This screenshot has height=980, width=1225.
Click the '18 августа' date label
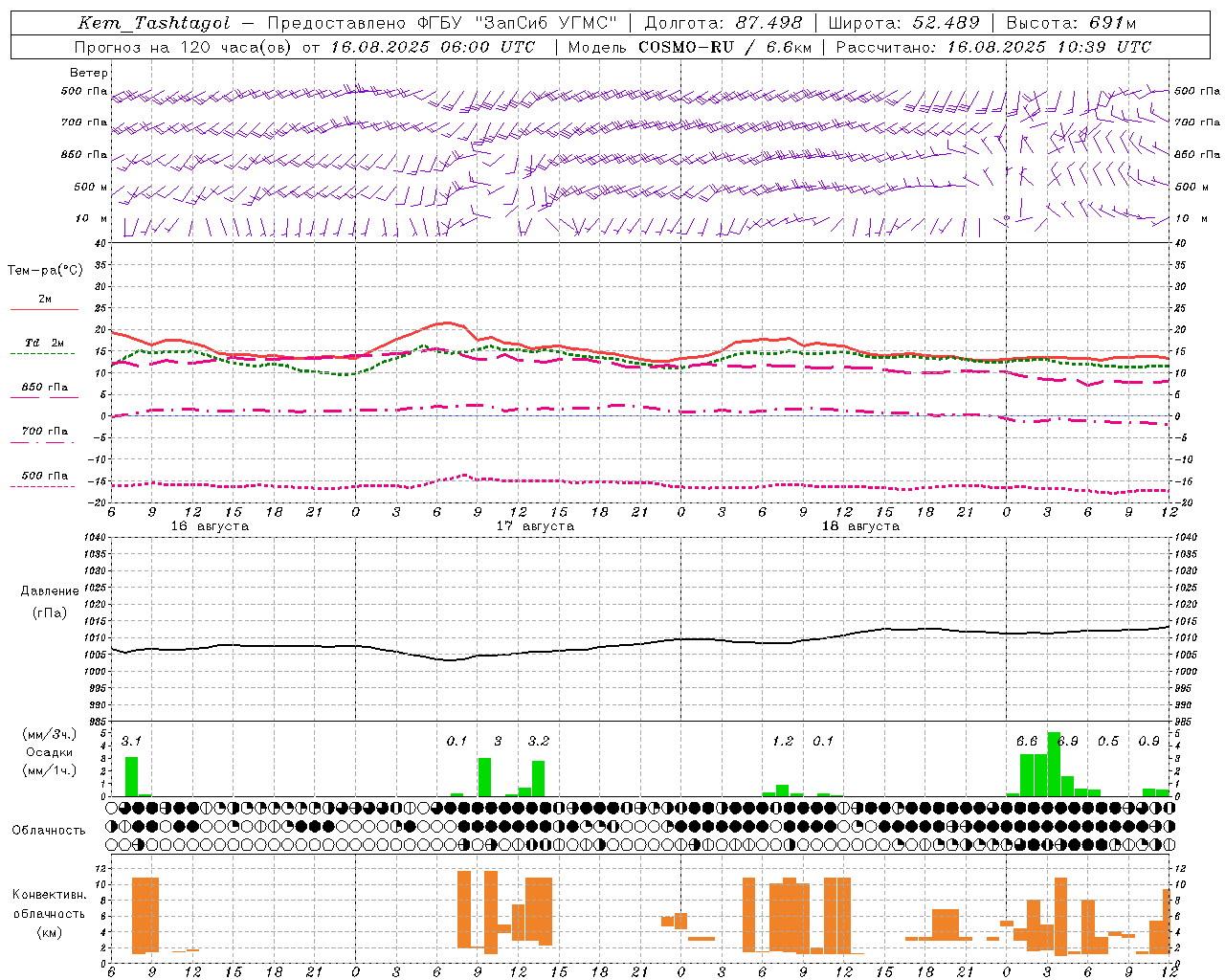[860, 526]
